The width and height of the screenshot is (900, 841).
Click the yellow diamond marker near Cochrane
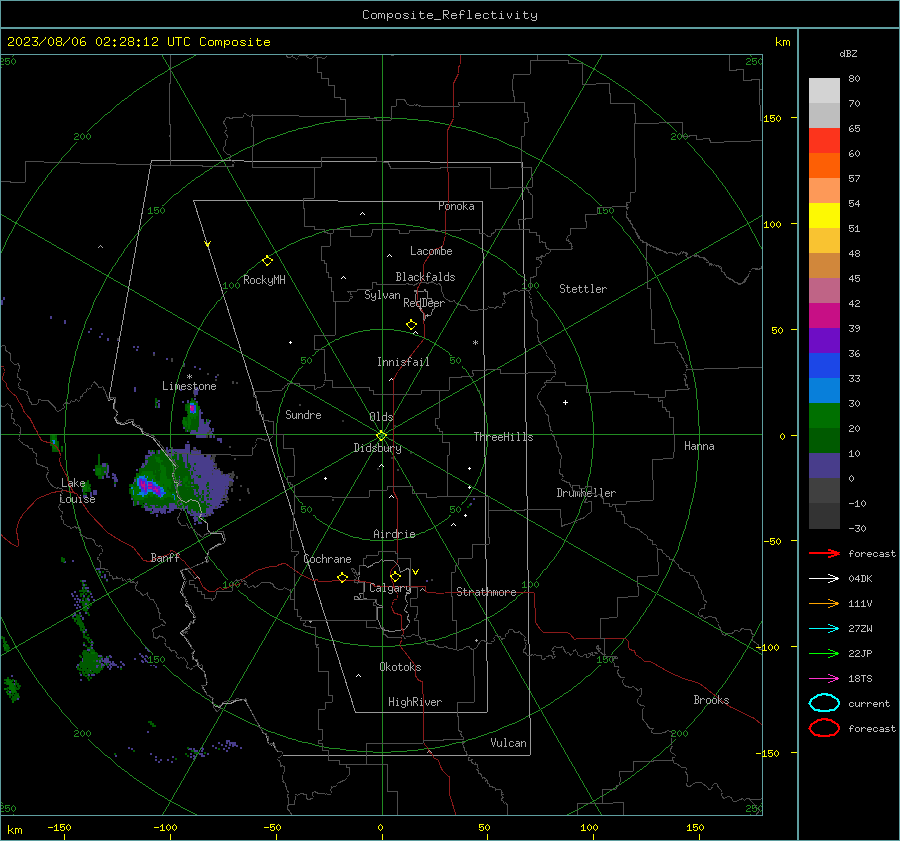(x=342, y=578)
